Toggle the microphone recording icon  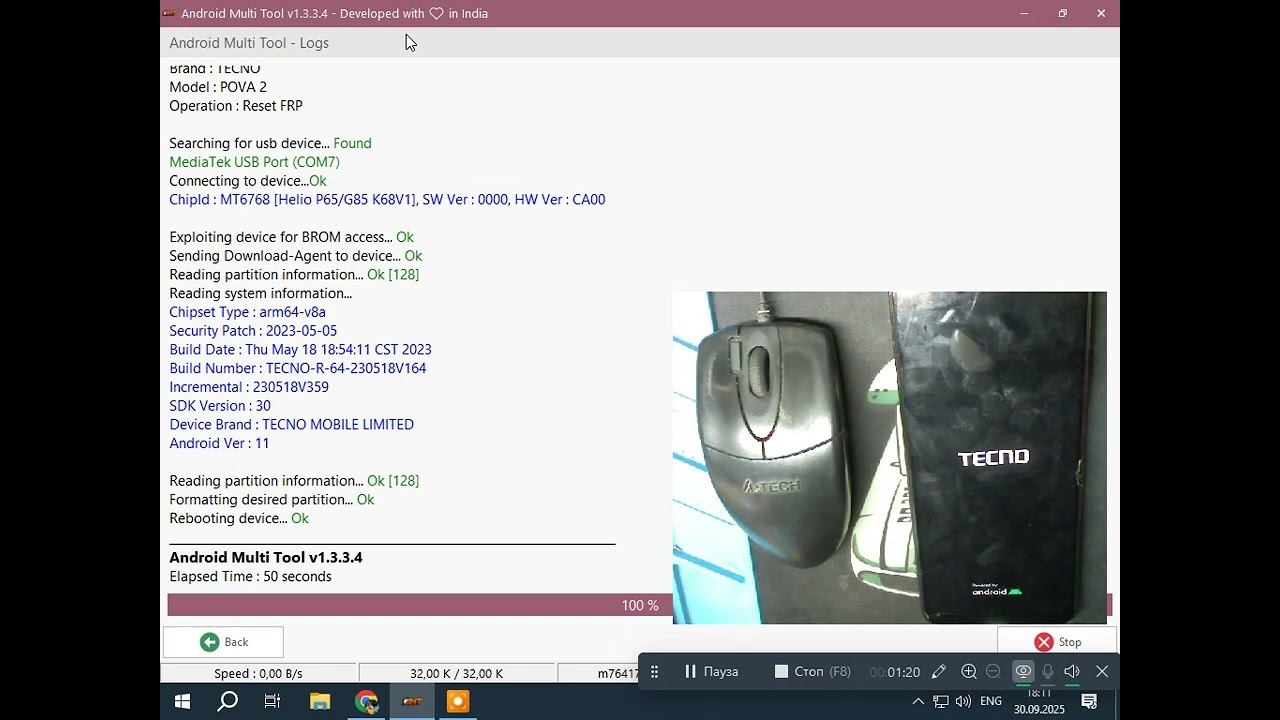(1048, 672)
